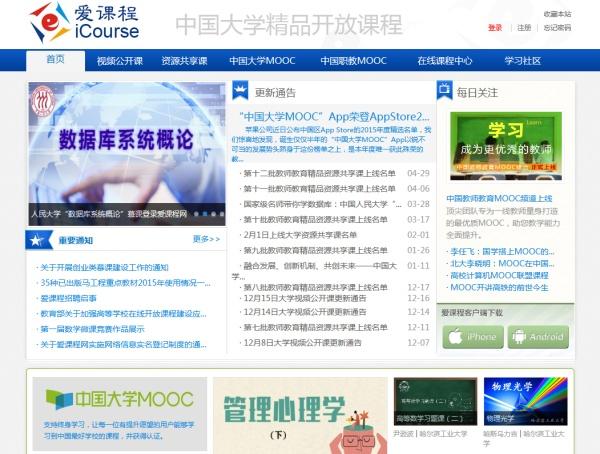Viewport: 600px width, 454px height.
Task: Open the 高等数学习题课 course thumbnail
Action: click(x=435, y=401)
